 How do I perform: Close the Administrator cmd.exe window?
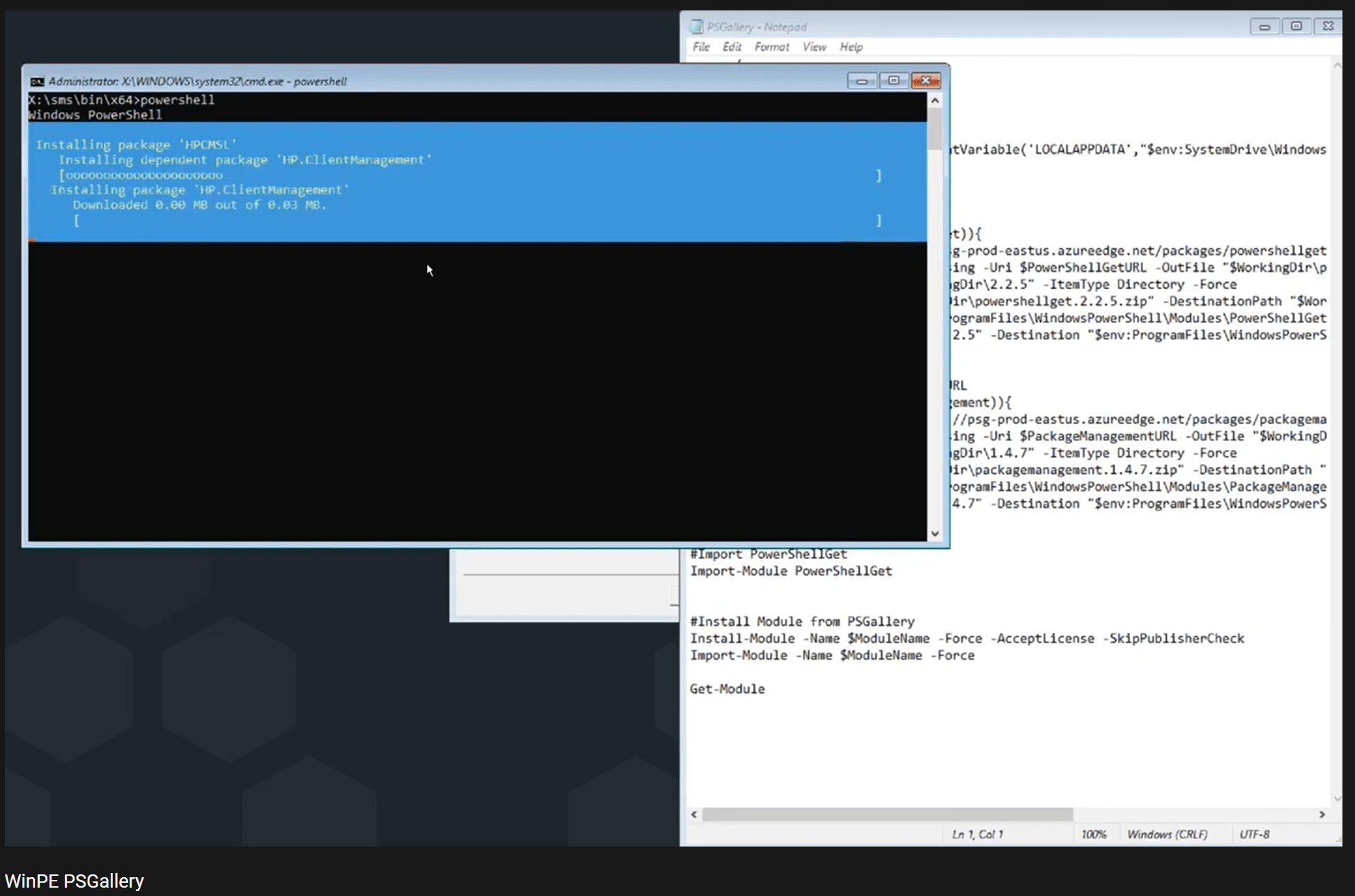(926, 81)
